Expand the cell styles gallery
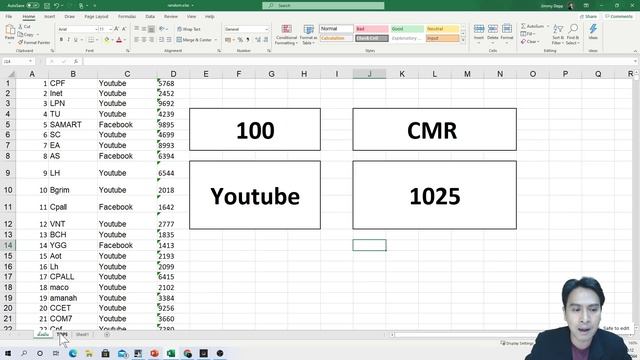The image size is (640, 360). [x=463, y=40]
